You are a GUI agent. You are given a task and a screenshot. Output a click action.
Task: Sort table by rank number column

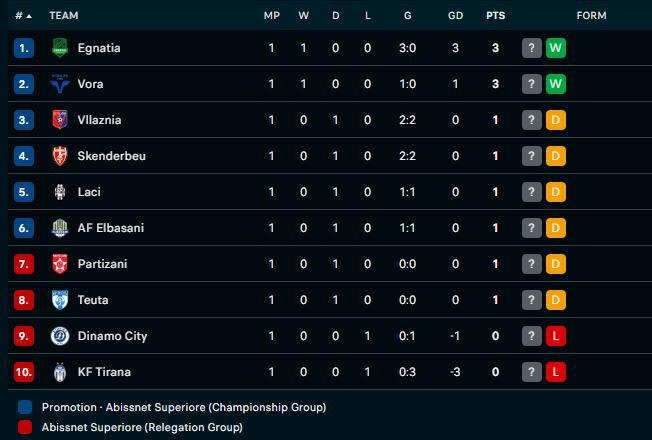[x=23, y=16]
